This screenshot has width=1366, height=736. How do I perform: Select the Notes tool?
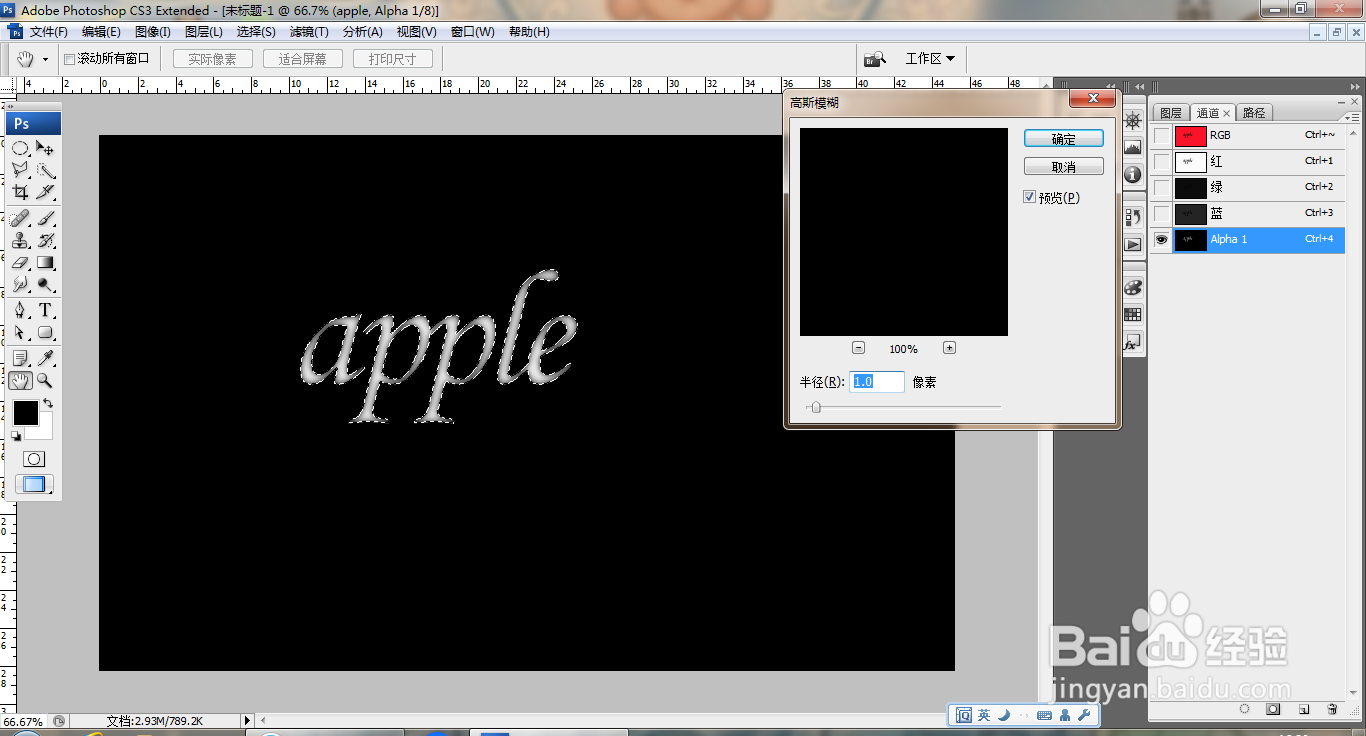coord(21,358)
